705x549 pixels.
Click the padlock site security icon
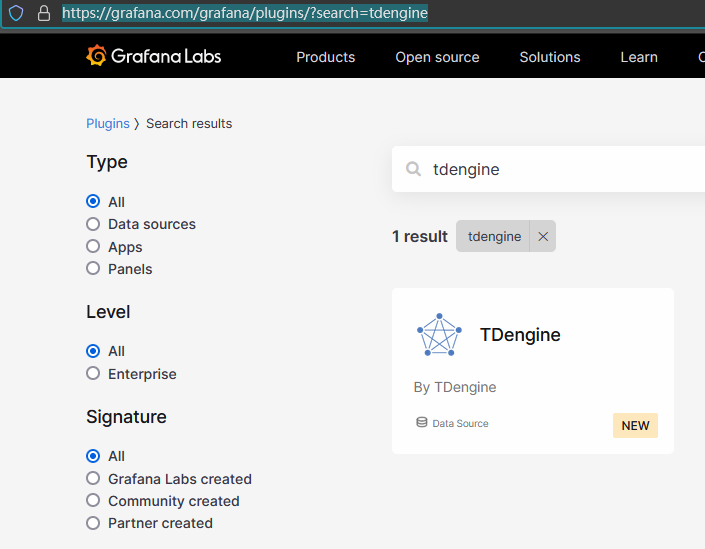43,13
